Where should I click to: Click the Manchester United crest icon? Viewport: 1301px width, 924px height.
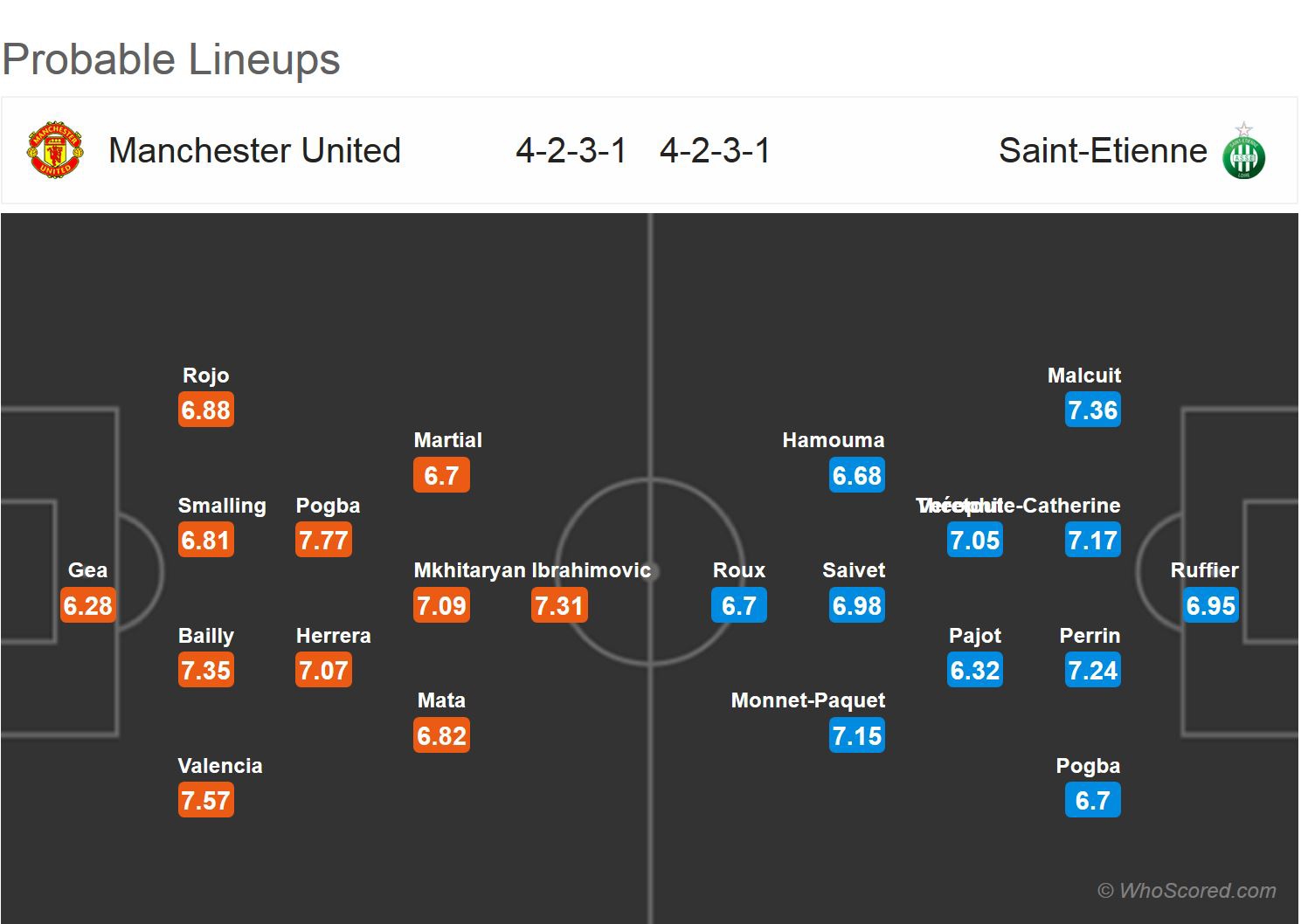(x=55, y=150)
